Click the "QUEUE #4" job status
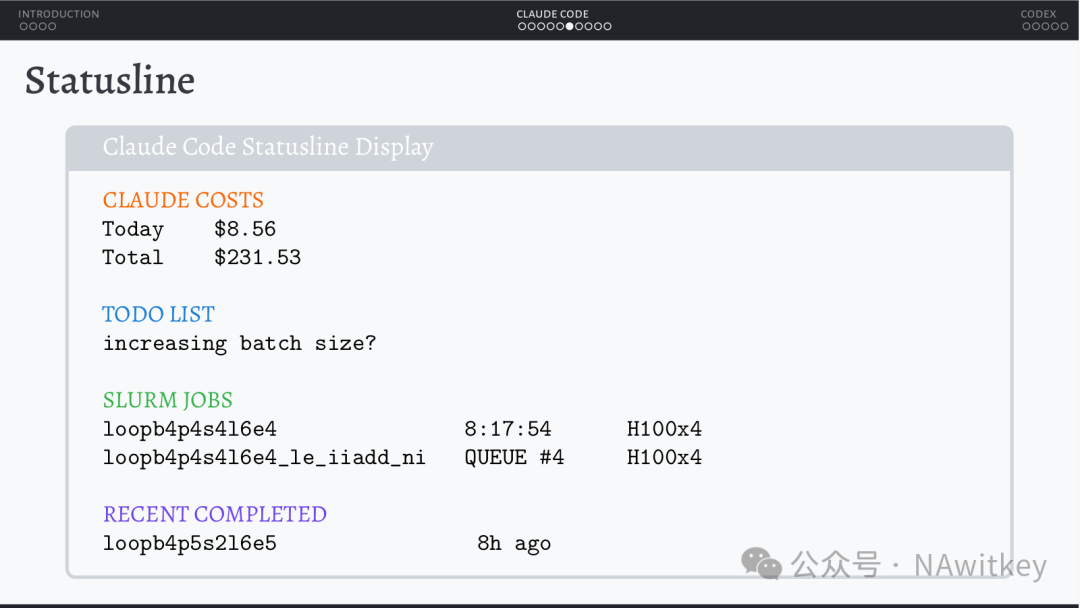The height and width of the screenshot is (608, 1080). [x=514, y=457]
